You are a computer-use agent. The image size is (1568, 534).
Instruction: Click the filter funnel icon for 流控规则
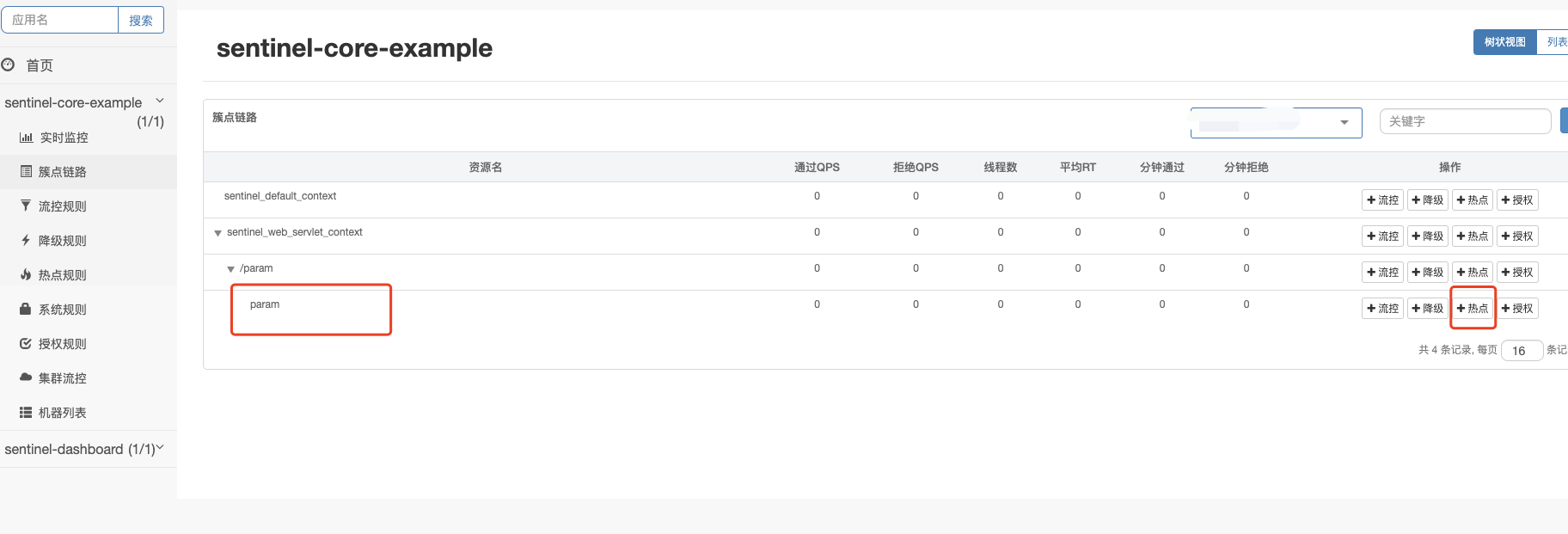26,206
